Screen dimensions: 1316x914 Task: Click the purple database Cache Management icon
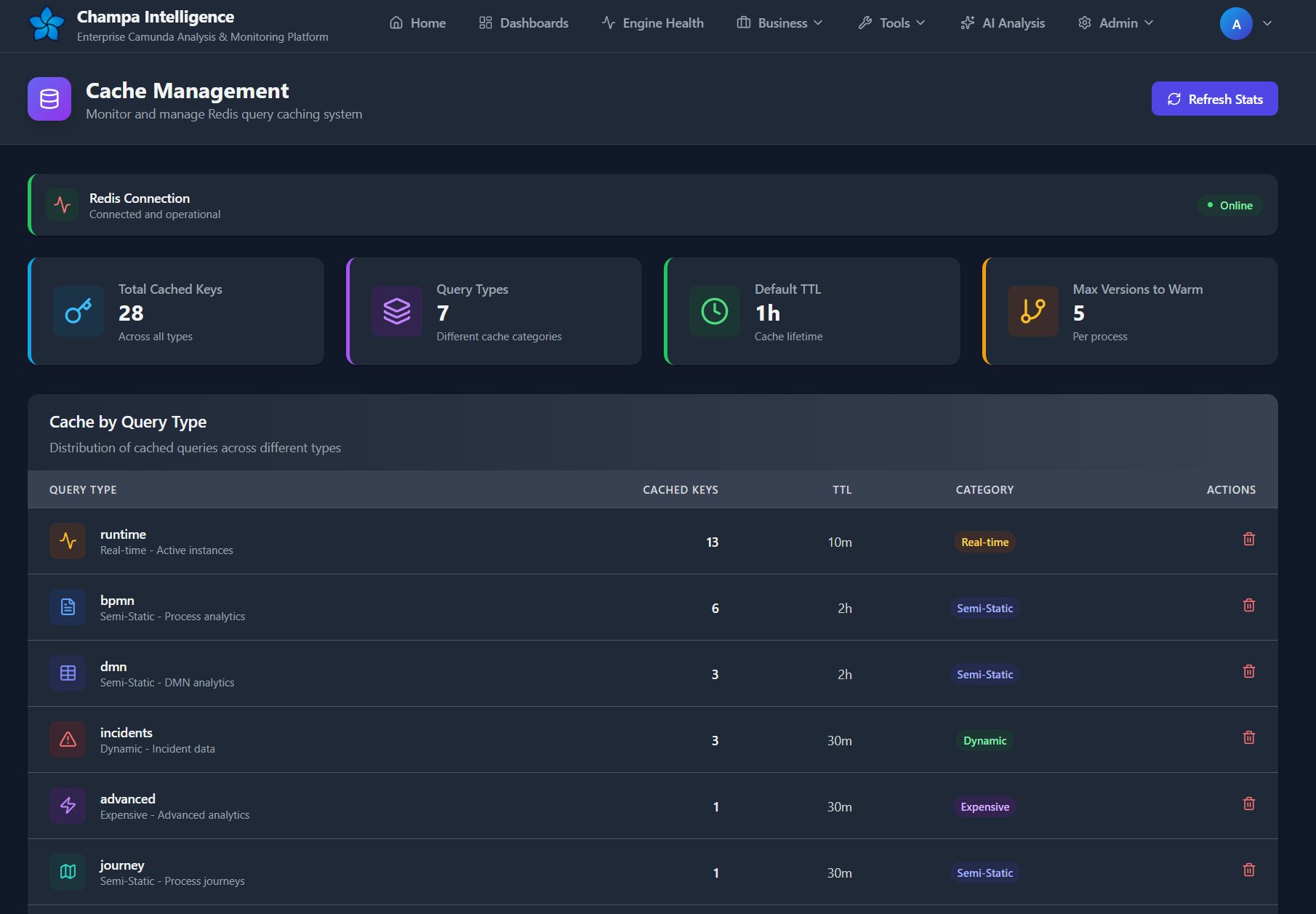coord(49,99)
